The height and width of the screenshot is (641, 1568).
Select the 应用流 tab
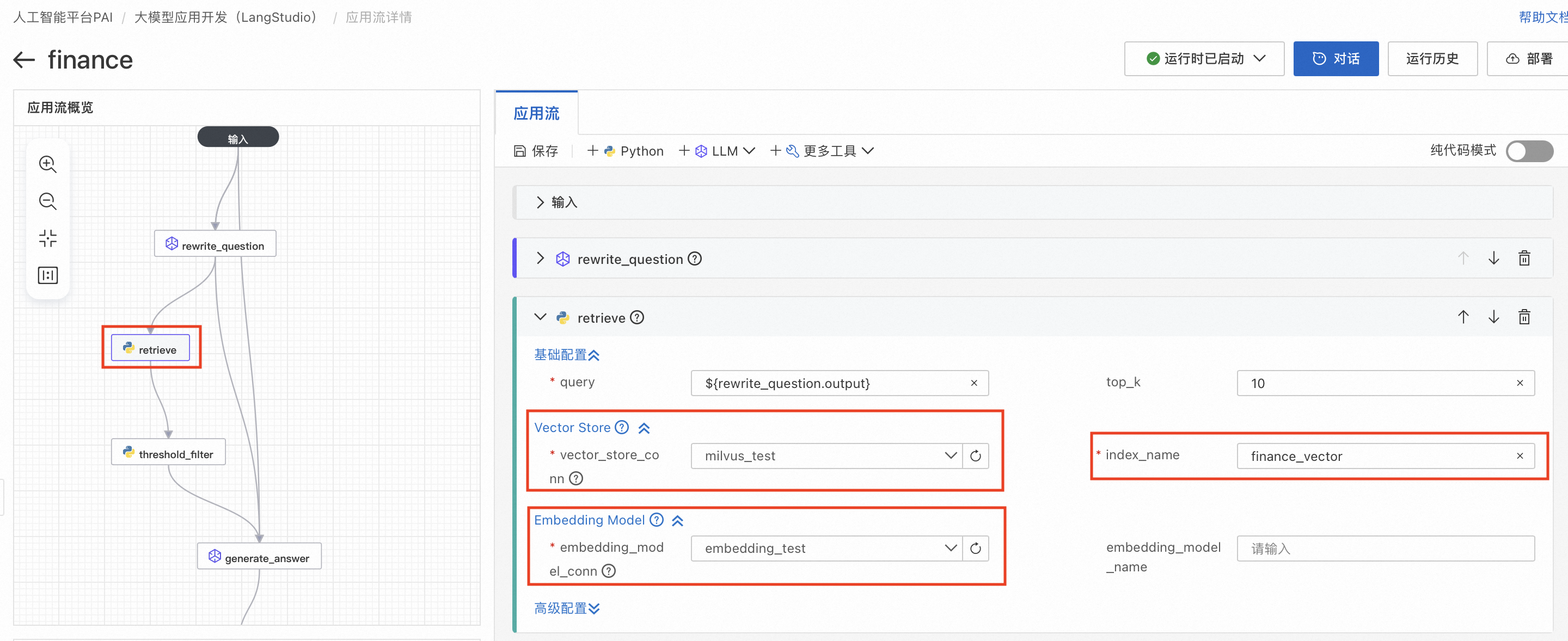[x=536, y=114]
